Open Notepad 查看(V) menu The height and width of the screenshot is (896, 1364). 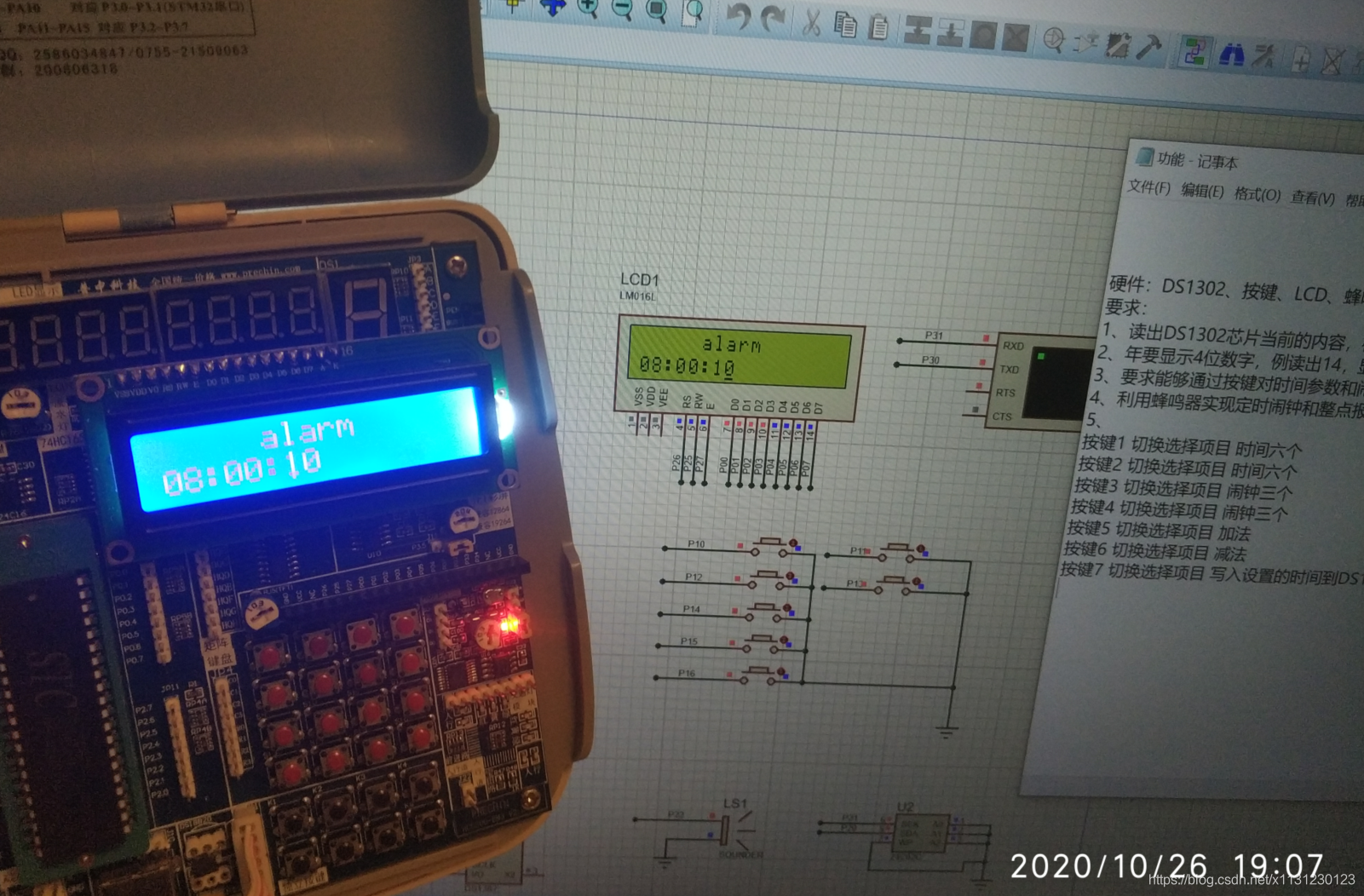click(1313, 198)
